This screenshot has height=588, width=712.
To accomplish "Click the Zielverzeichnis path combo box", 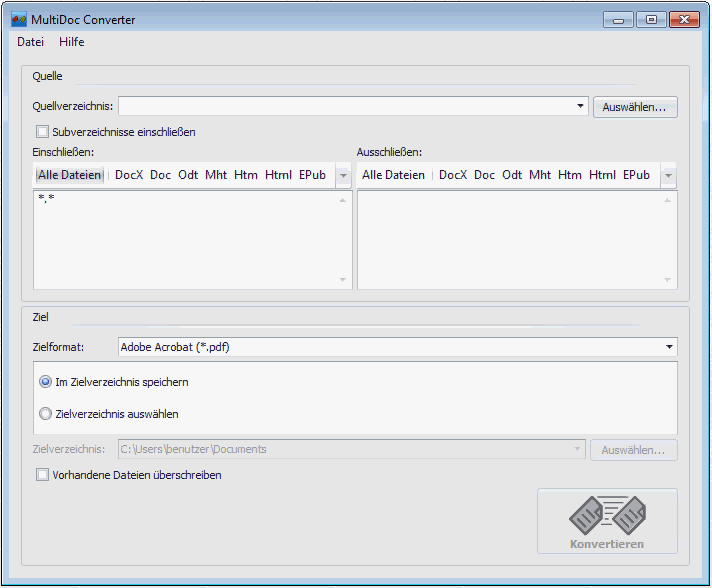I will tap(351, 449).
